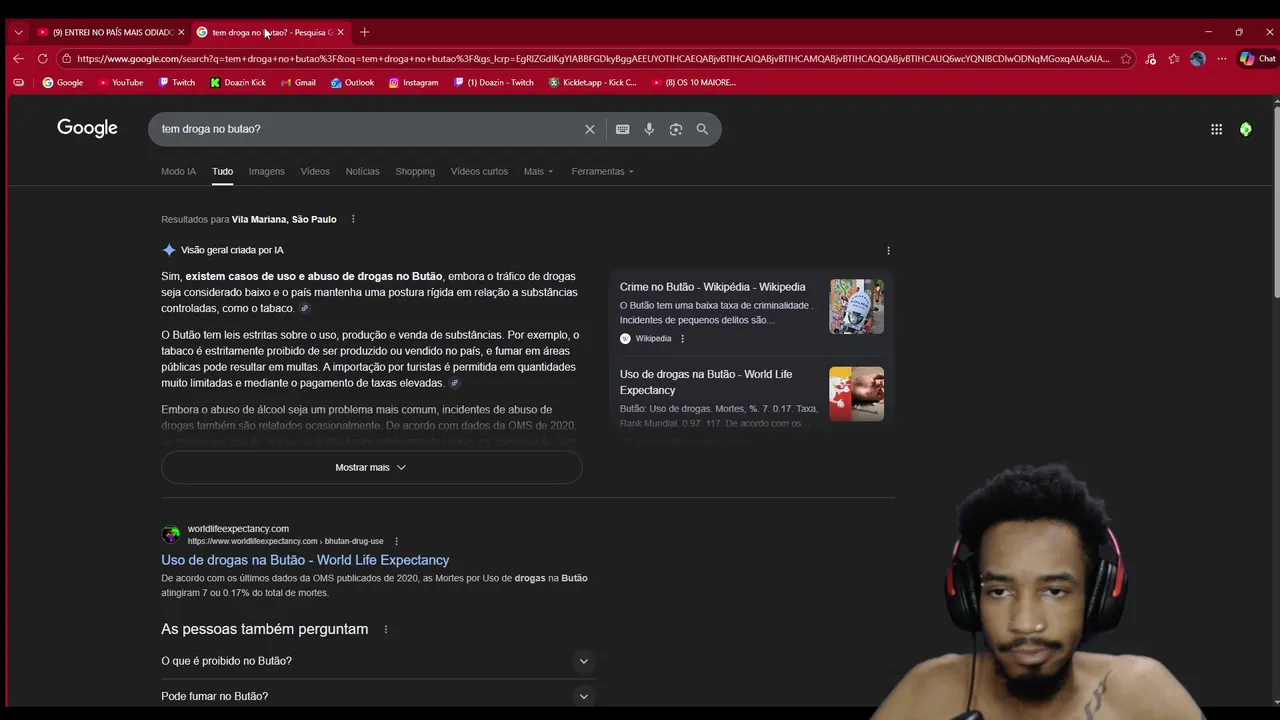Open the Google account avatar
This screenshot has width=1280, height=720.
(1245, 129)
